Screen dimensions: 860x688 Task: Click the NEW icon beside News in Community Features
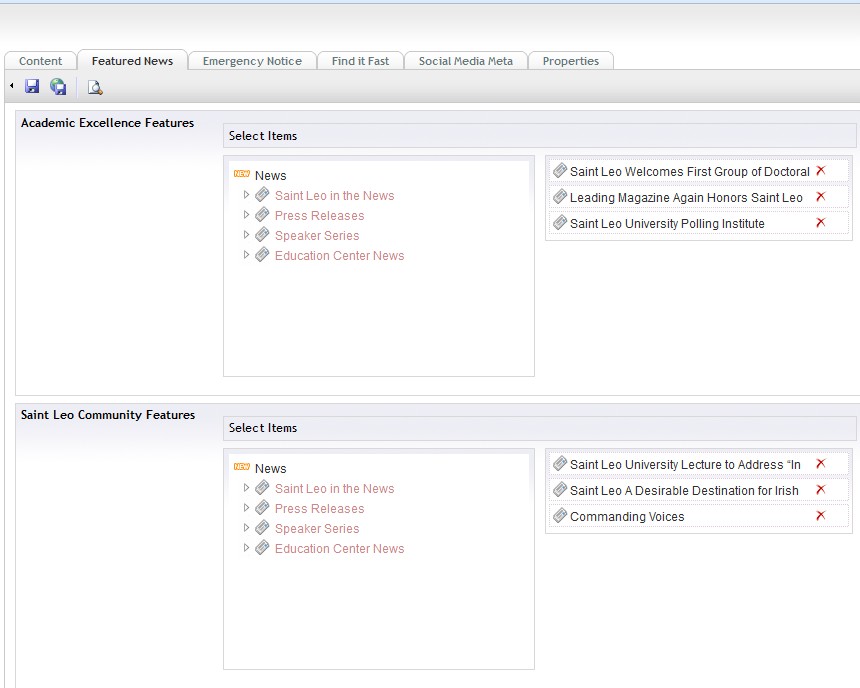pos(242,466)
